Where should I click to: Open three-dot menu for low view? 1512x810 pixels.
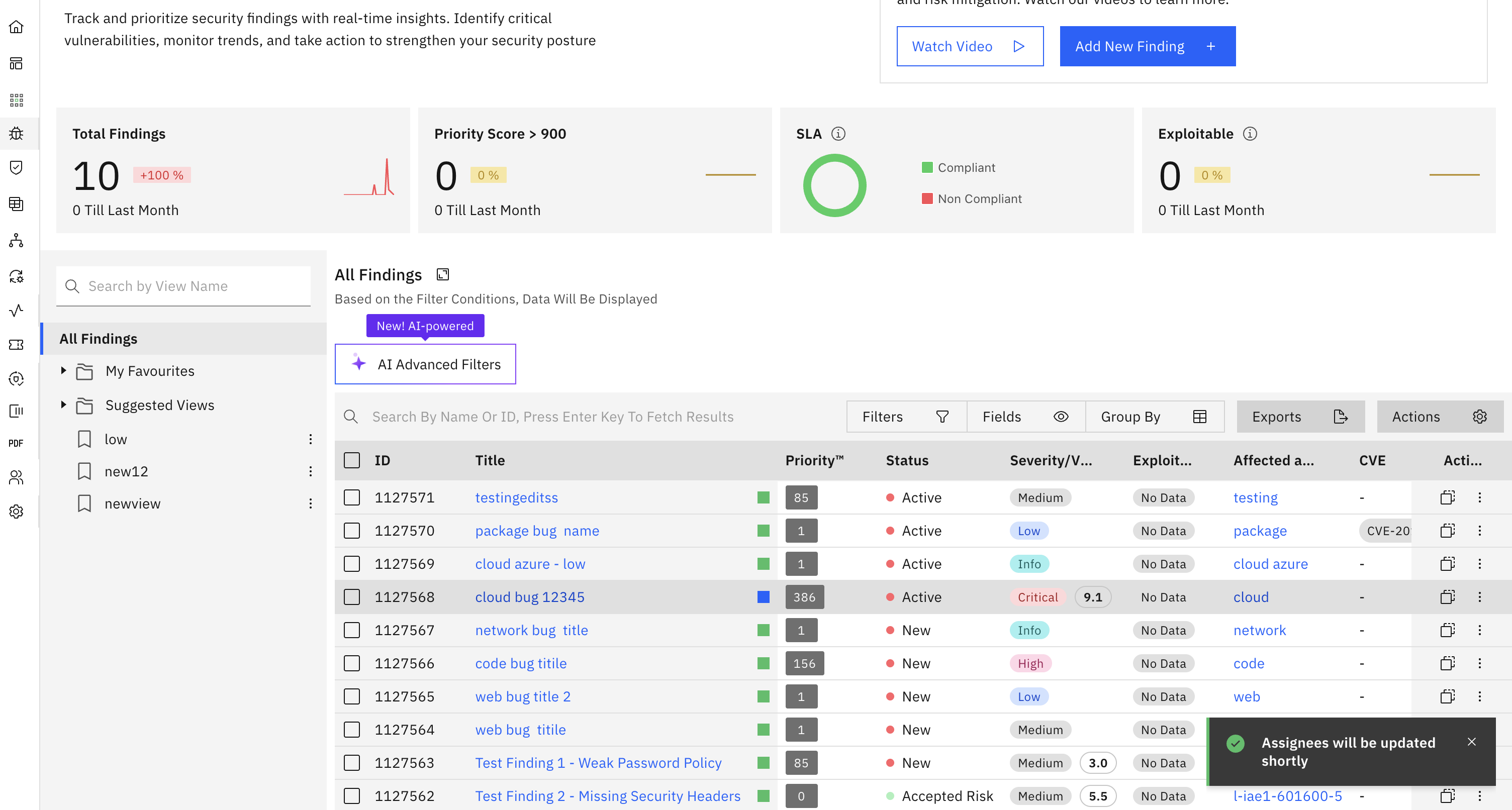pyautogui.click(x=310, y=439)
